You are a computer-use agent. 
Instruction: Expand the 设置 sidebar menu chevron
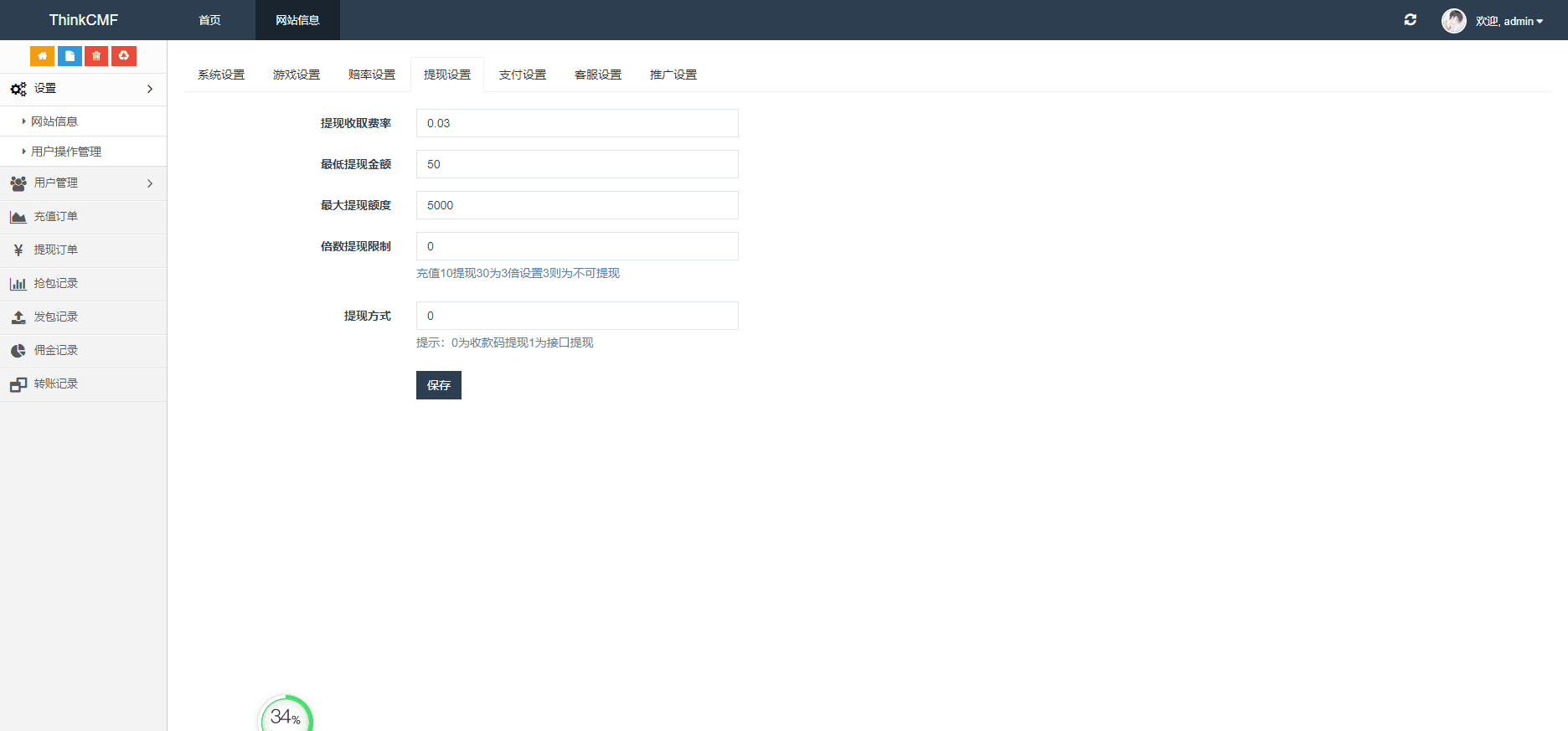150,89
